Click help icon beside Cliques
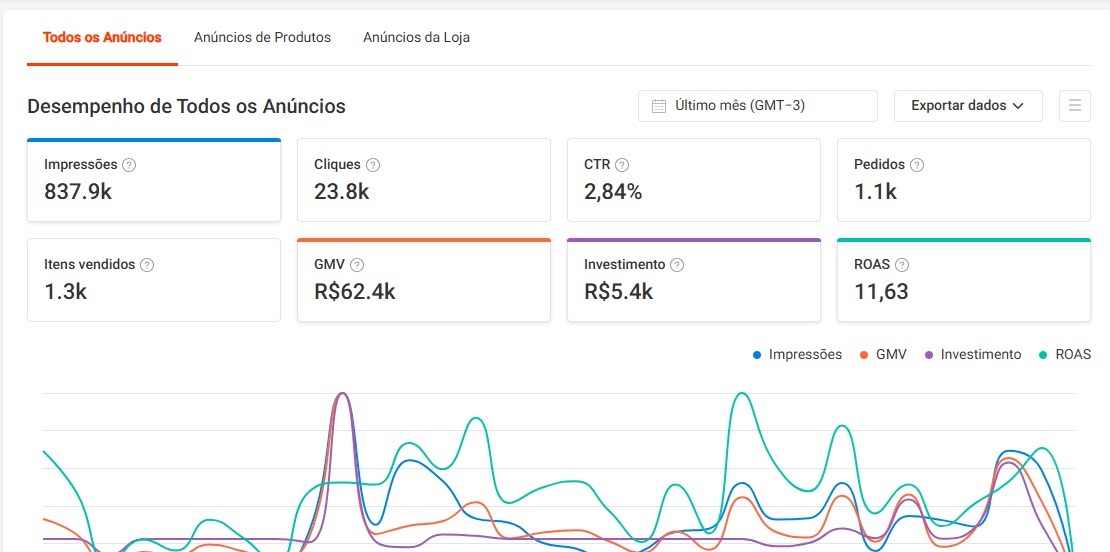The height and width of the screenshot is (552, 1110). coord(373,165)
